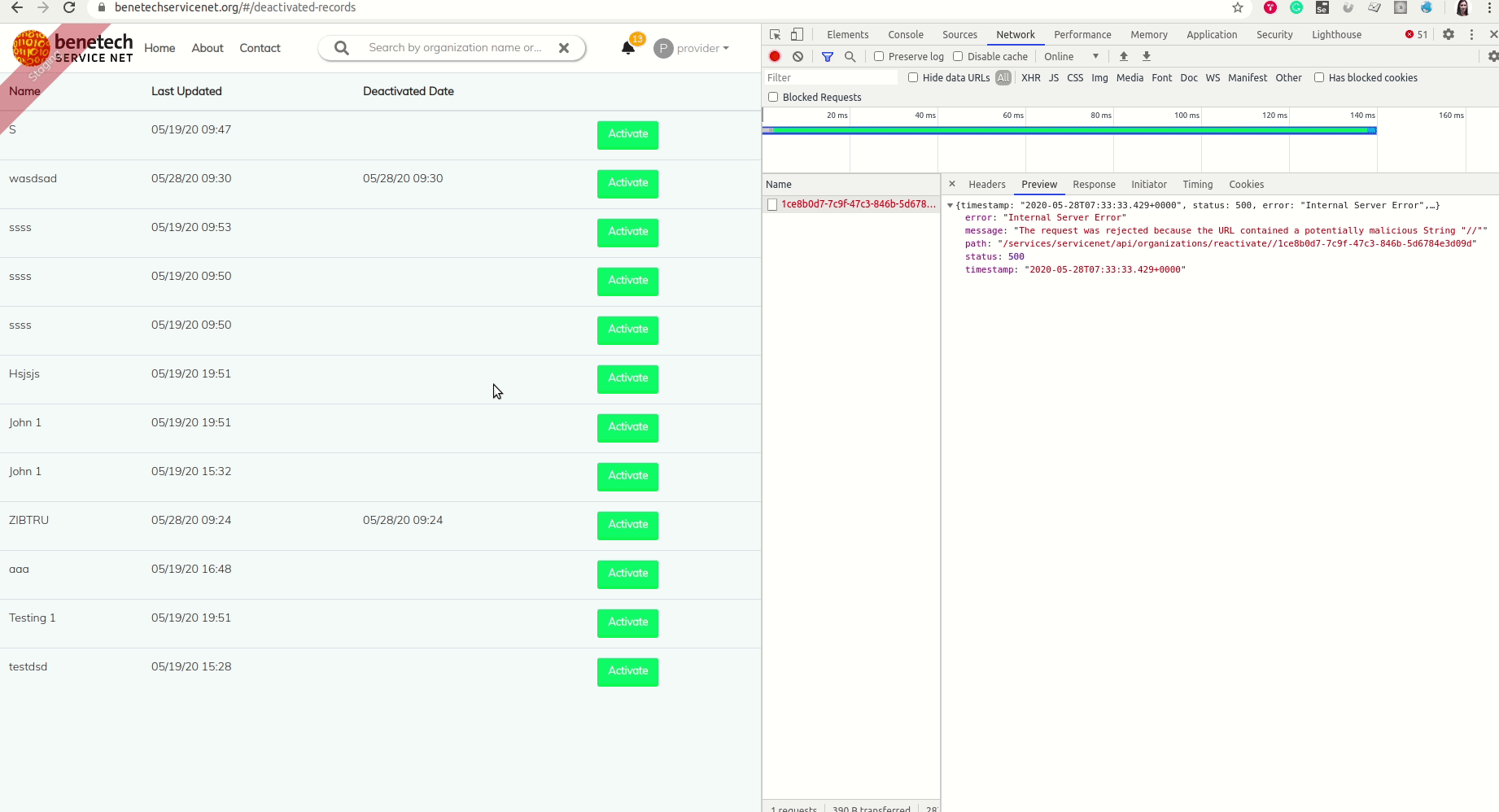Stop recording network log (red record icon)

(x=774, y=56)
